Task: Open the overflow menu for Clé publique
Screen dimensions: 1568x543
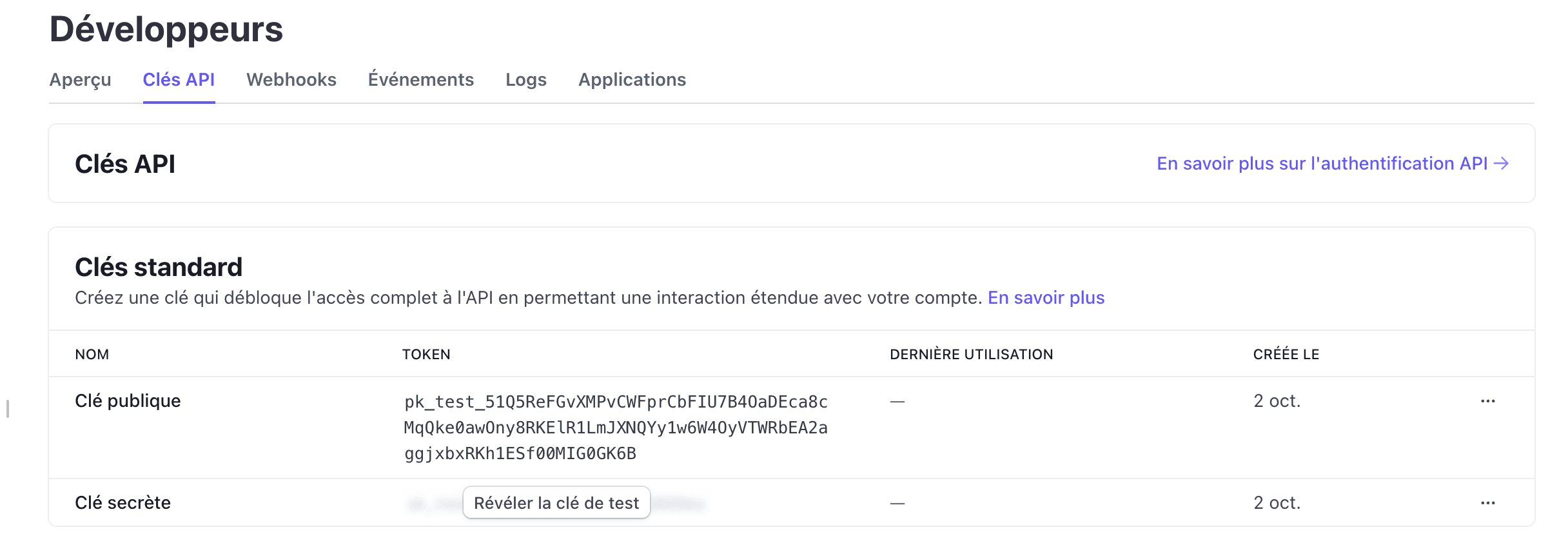Action: (1487, 400)
